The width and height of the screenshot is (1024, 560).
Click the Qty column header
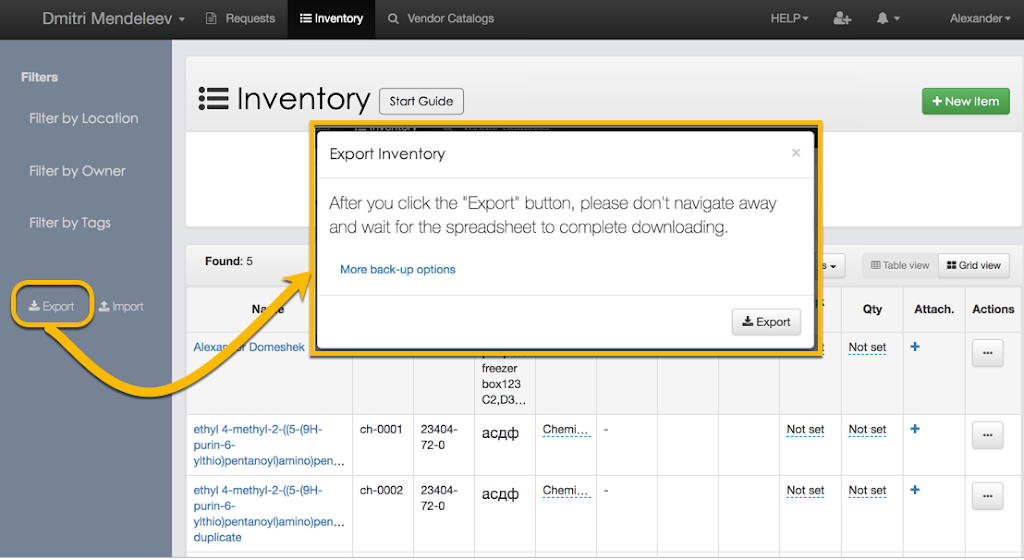click(872, 309)
